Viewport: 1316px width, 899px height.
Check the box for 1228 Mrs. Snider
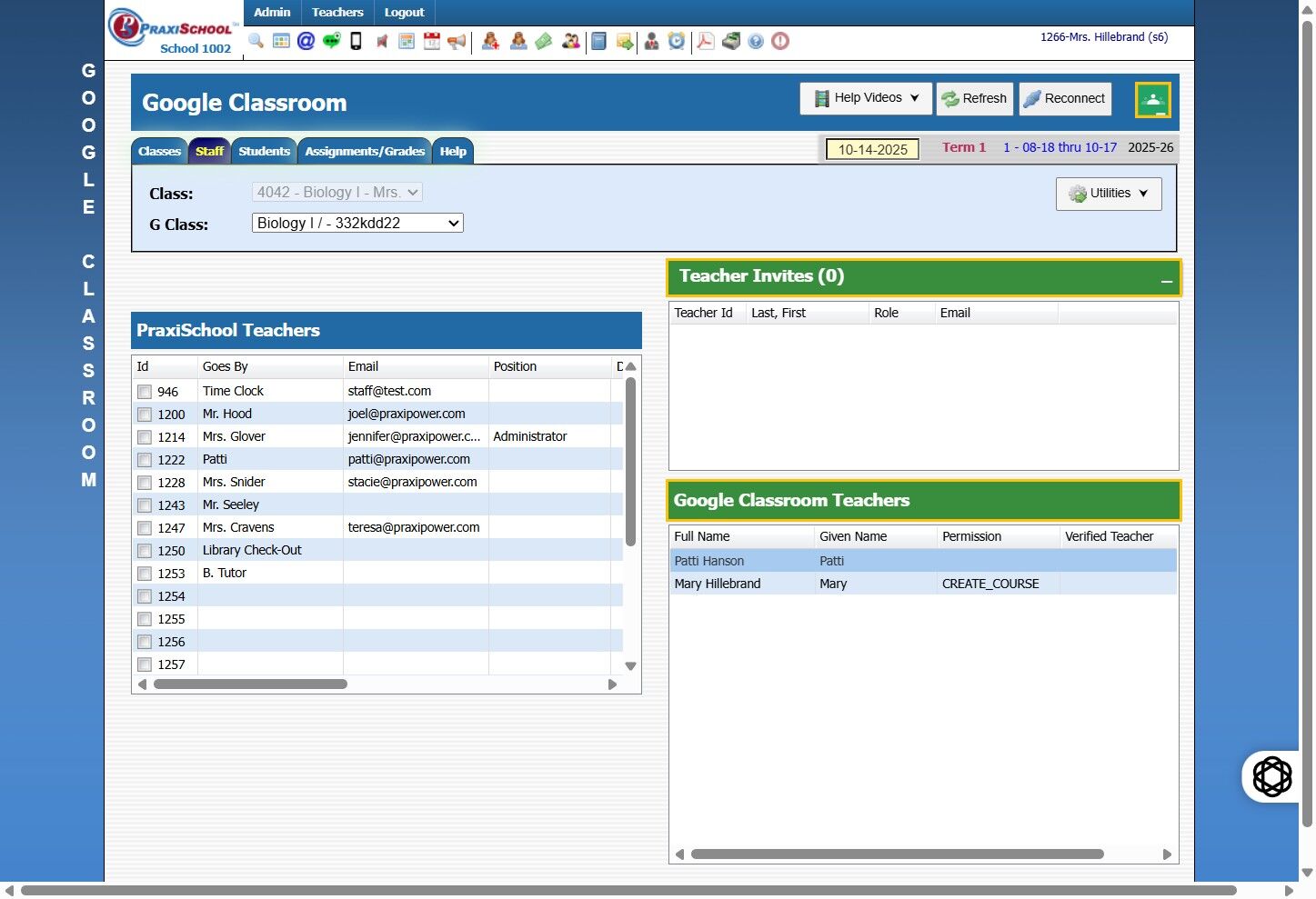(x=145, y=483)
